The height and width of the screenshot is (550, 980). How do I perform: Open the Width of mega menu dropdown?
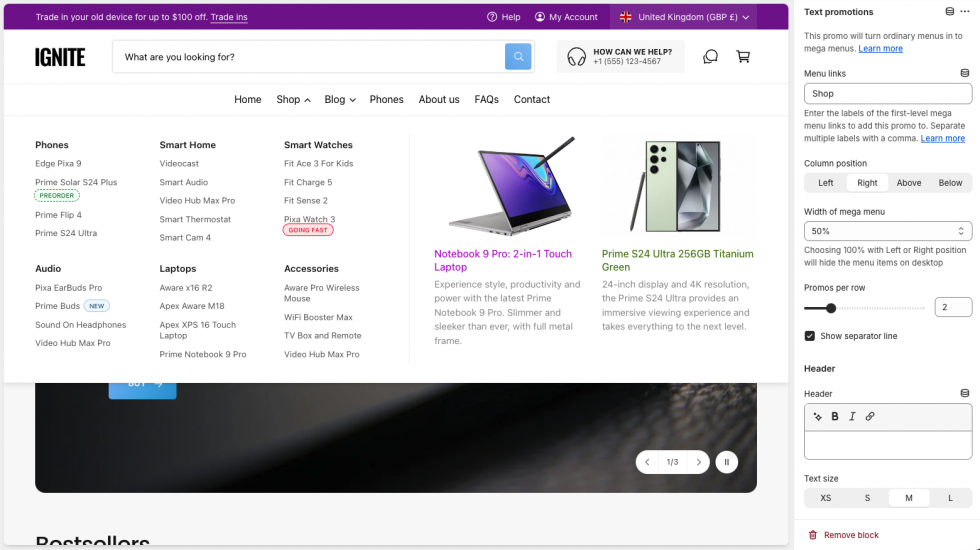(888, 231)
